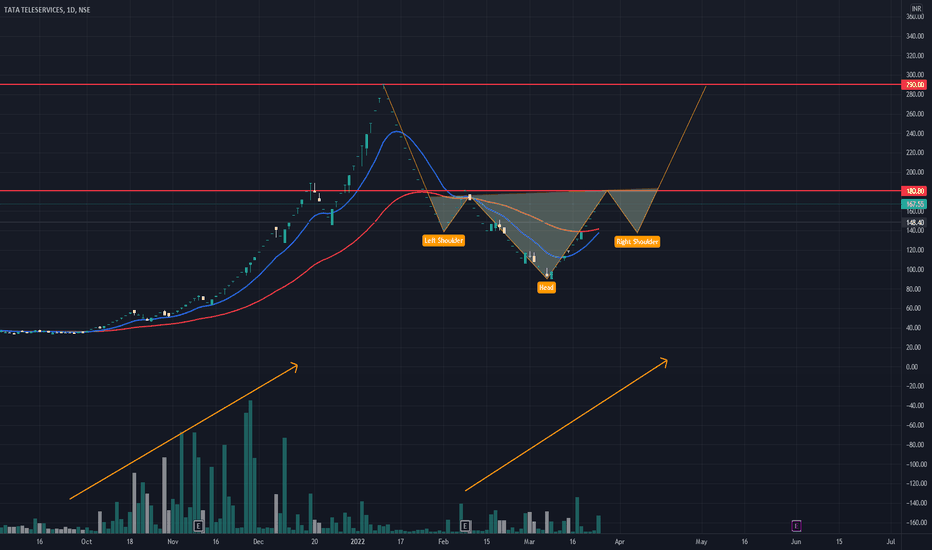
Task: Click the 340.00 price axis value
Action: click(x=915, y=36)
